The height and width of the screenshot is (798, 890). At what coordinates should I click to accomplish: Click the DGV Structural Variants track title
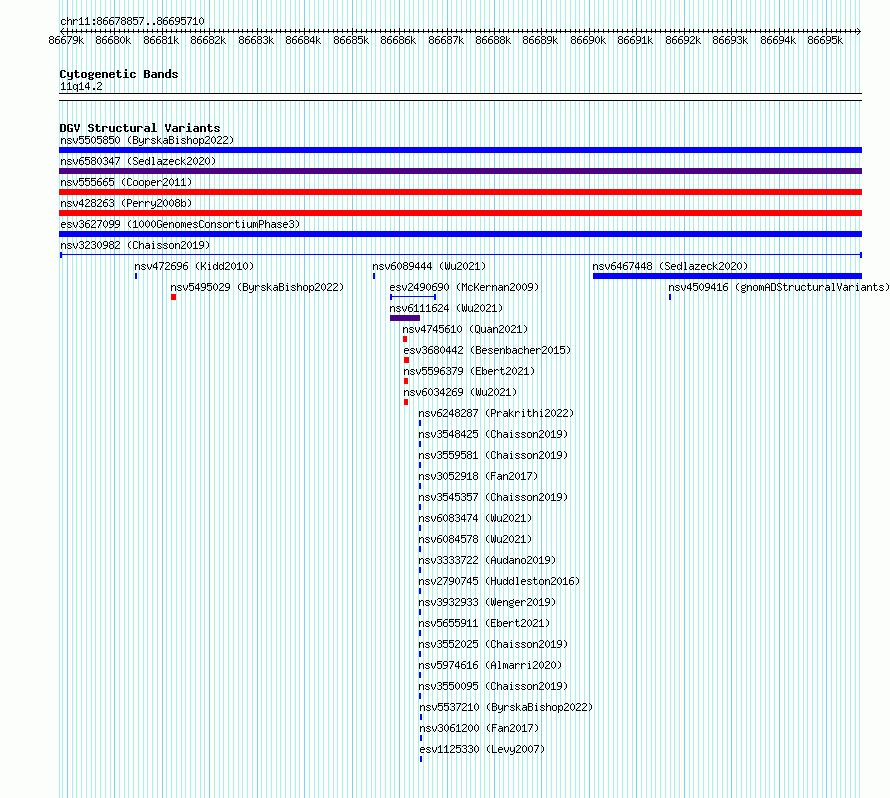tap(140, 128)
